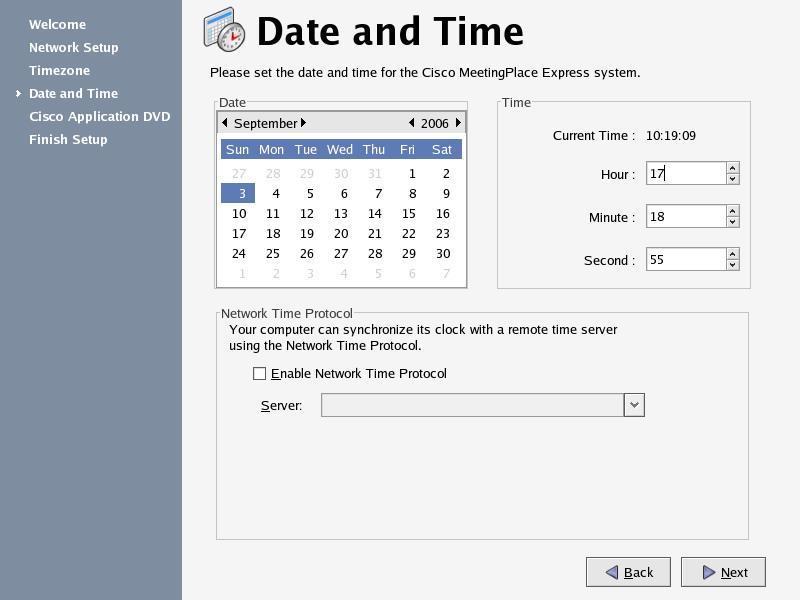This screenshot has width=800, height=600.
Task: Select day 24 in the calendar
Action: coord(239,253)
